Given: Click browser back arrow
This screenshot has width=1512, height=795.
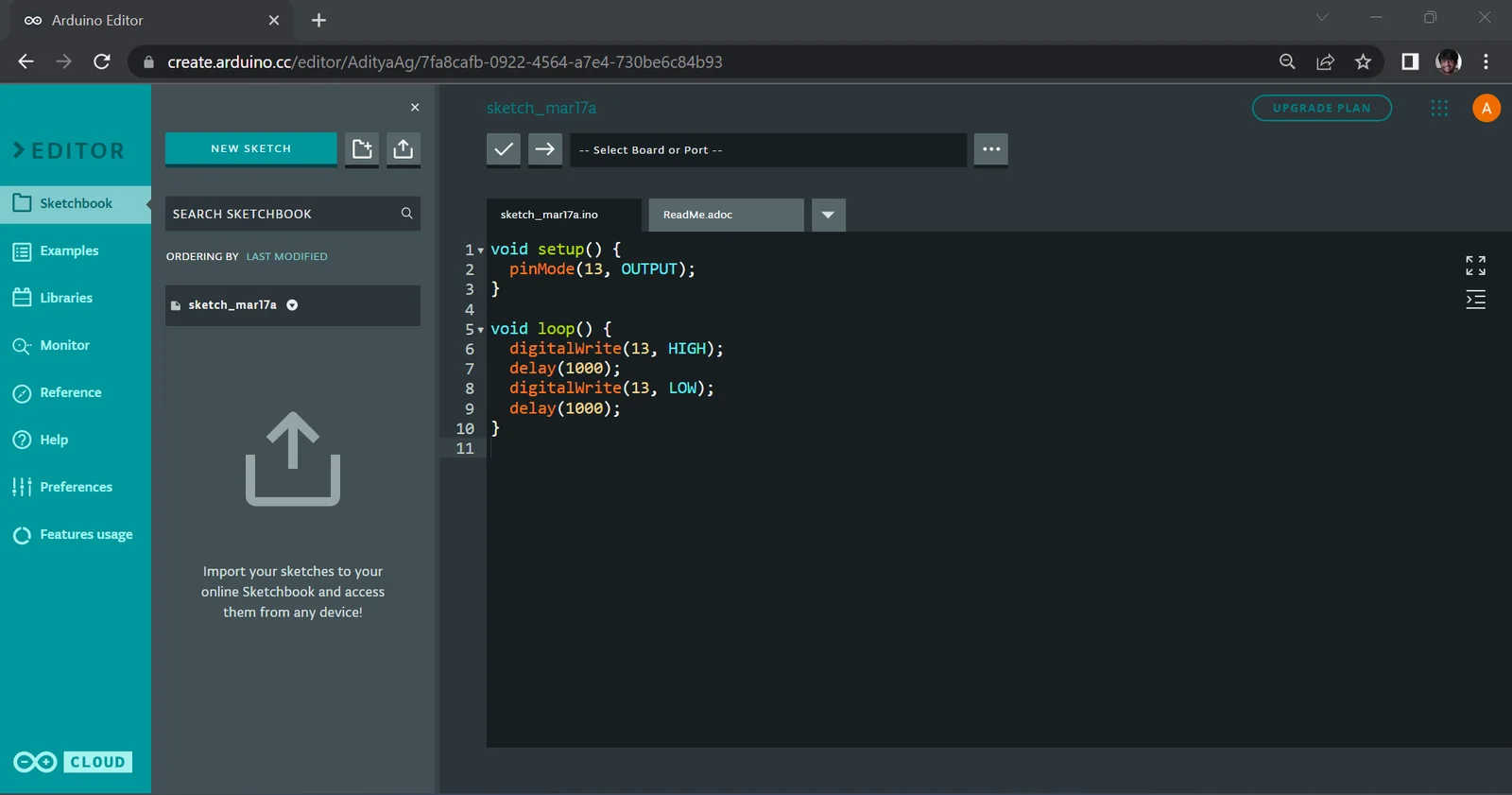Looking at the screenshot, I should point(26,61).
